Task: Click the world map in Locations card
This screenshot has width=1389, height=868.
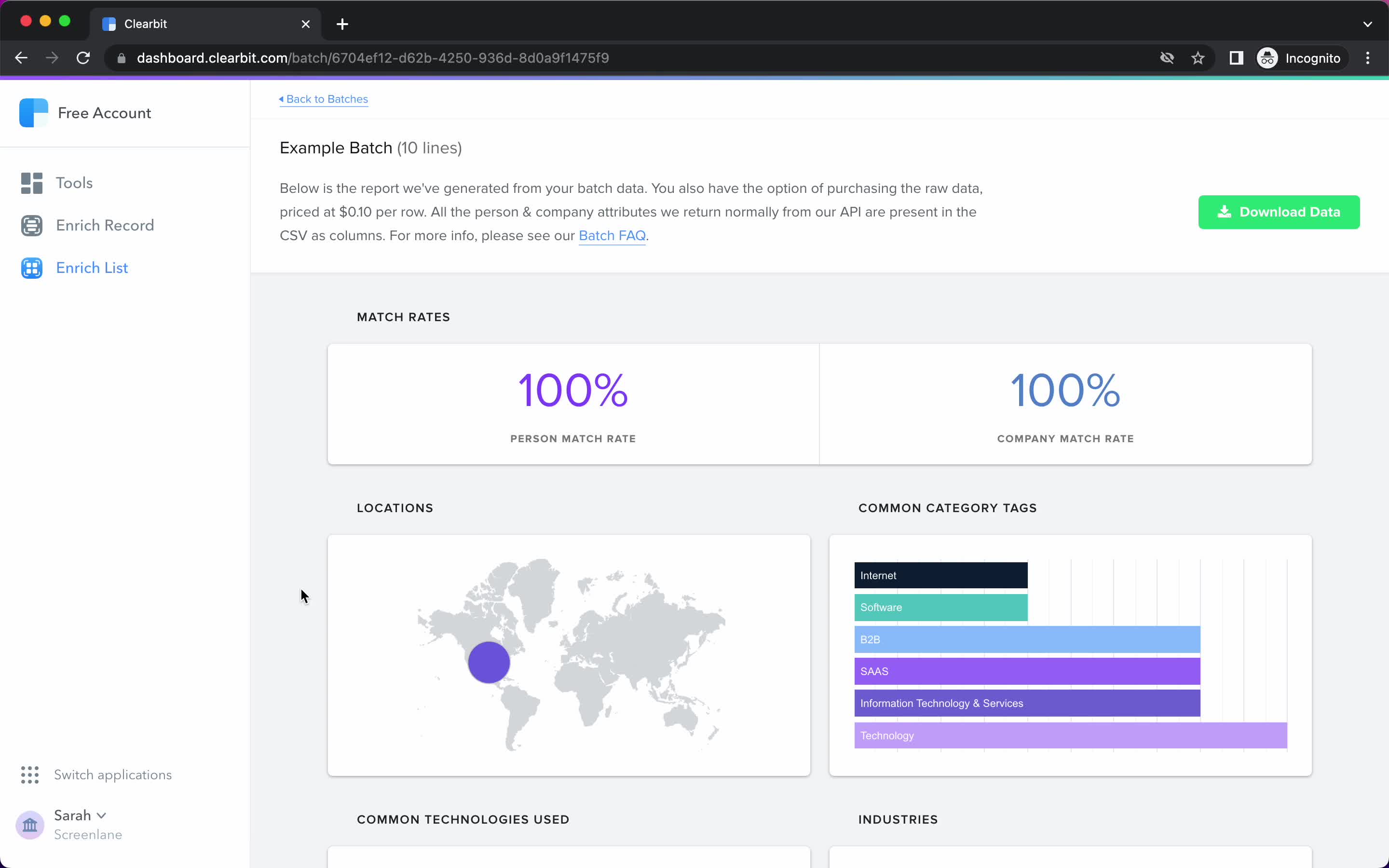Action: (x=570, y=654)
